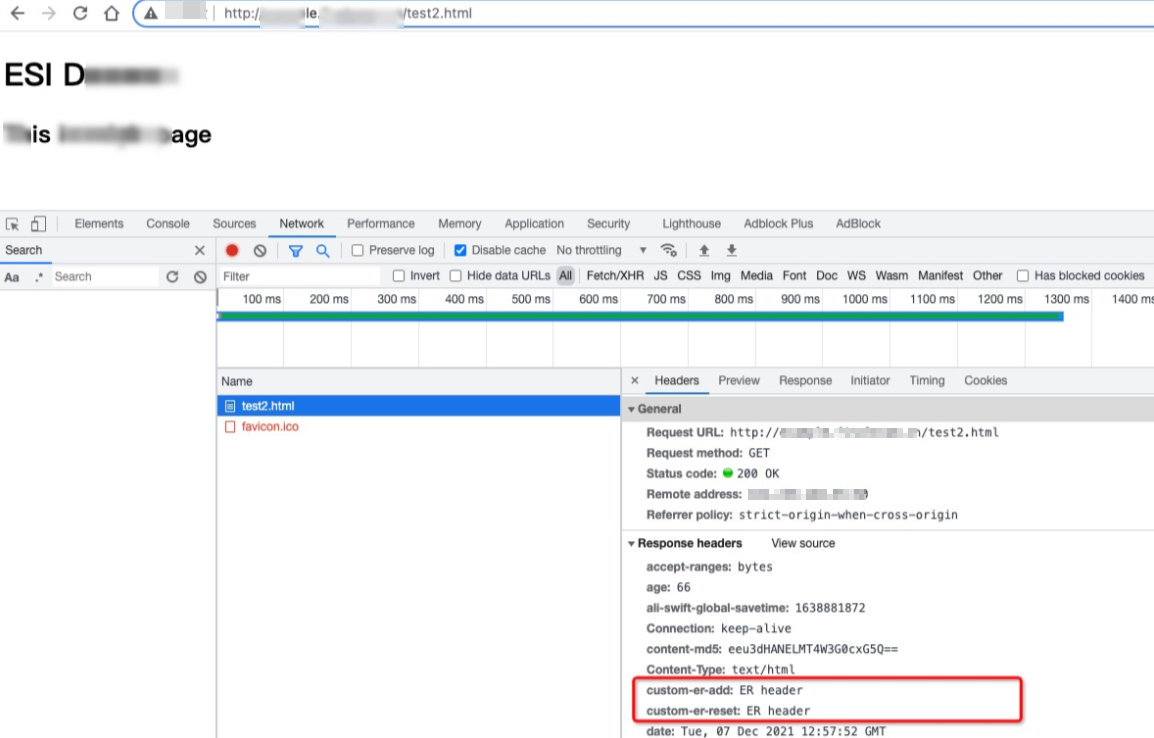The height and width of the screenshot is (738, 1154).
Task: Select the Headers detail tab
Action: coord(676,380)
